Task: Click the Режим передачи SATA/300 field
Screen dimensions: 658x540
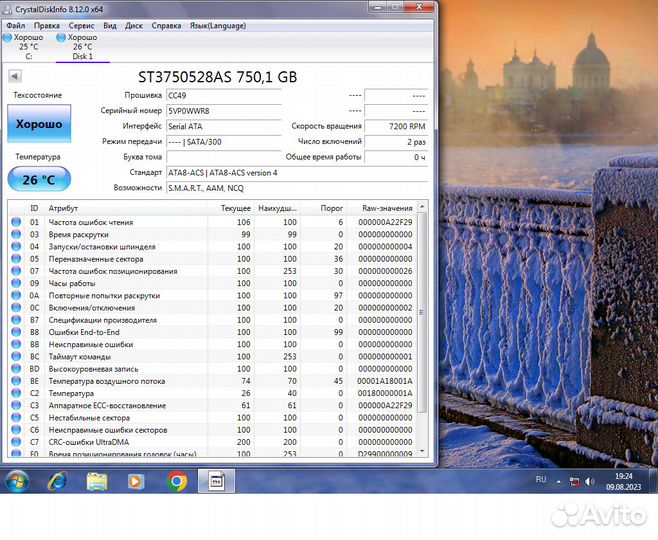Action: pyautogui.click(x=224, y=142)
